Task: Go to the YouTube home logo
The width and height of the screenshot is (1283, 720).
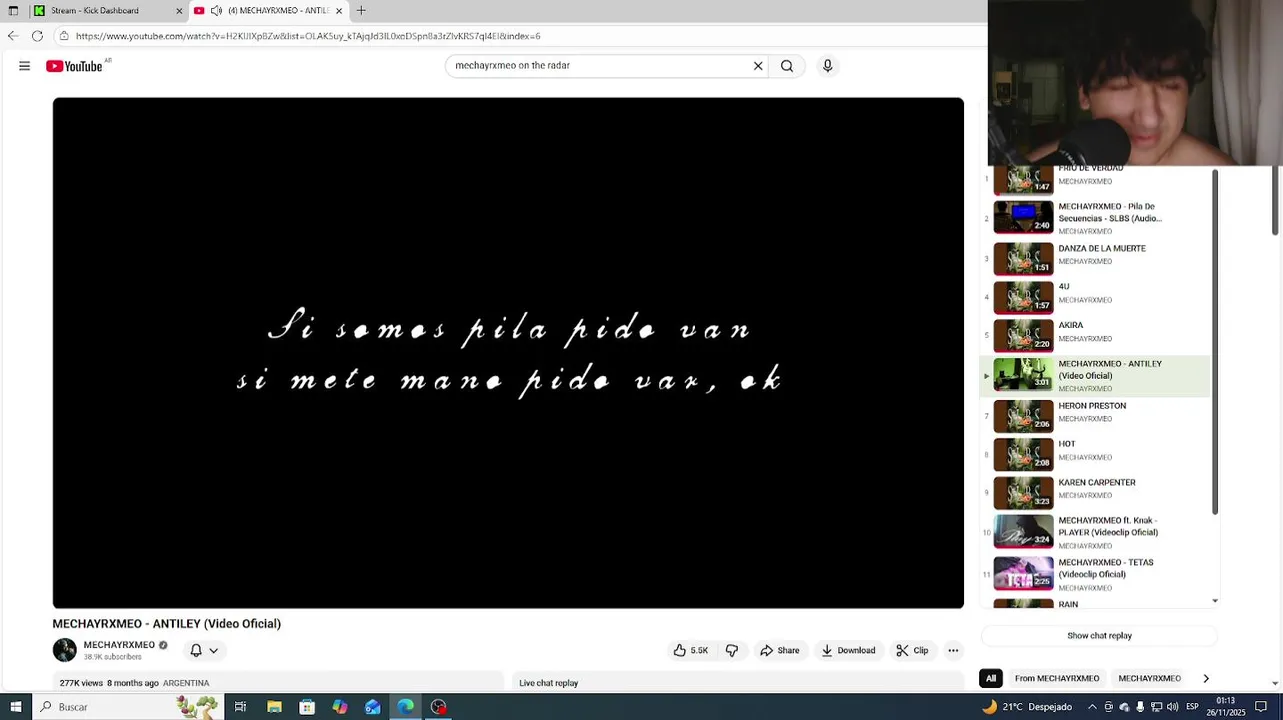Action: [x=75, y=66]
